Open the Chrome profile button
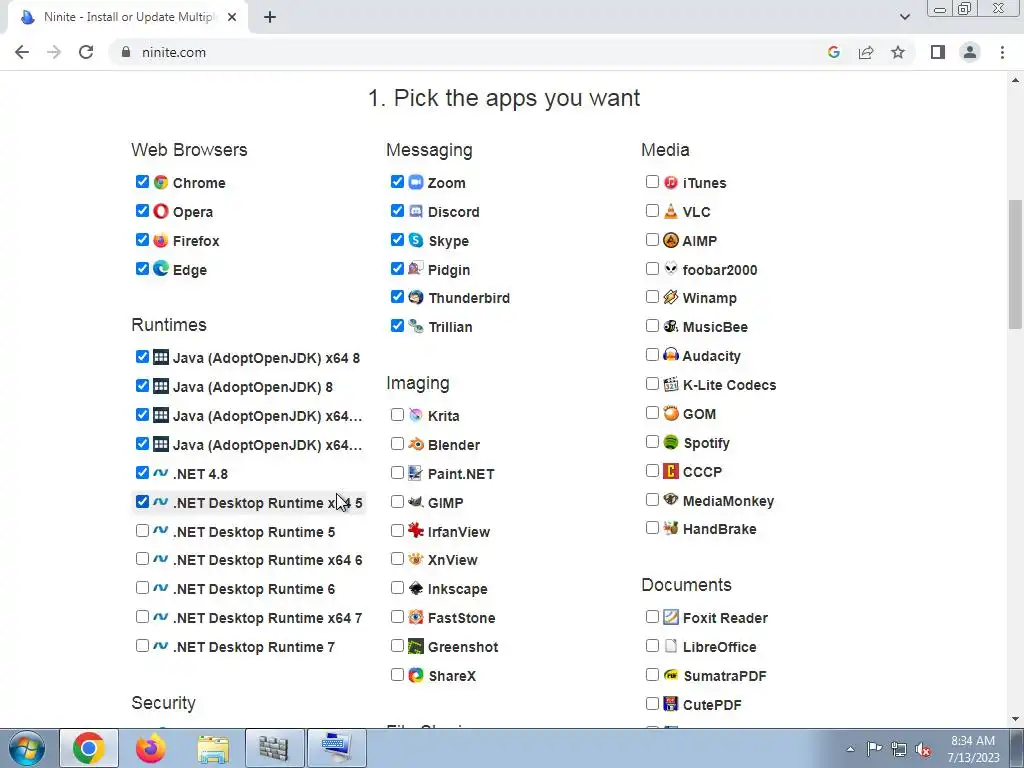Viewport: 1024px width, 768px height. point(970,52)
